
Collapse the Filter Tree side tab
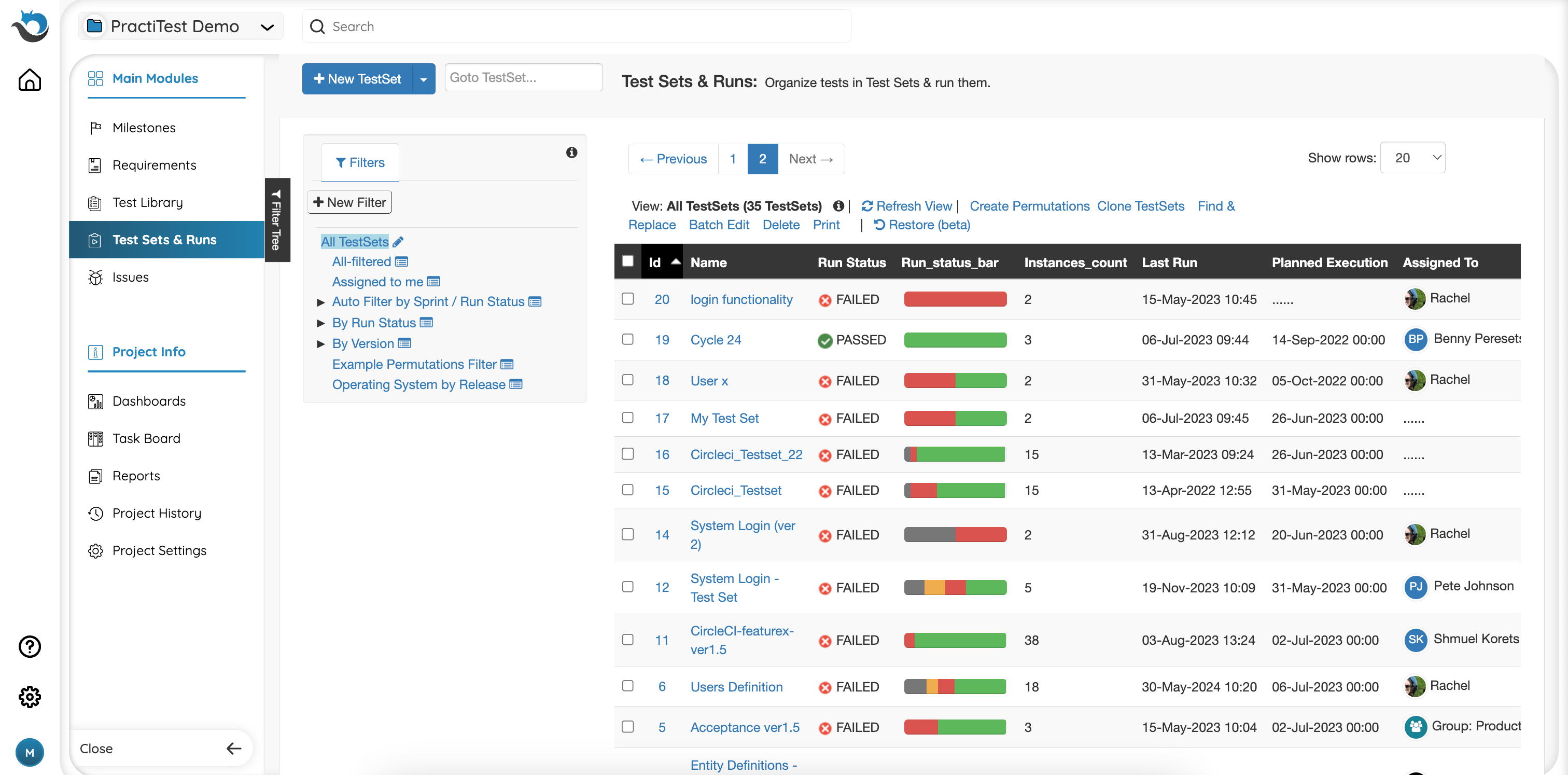coord(277,220)
